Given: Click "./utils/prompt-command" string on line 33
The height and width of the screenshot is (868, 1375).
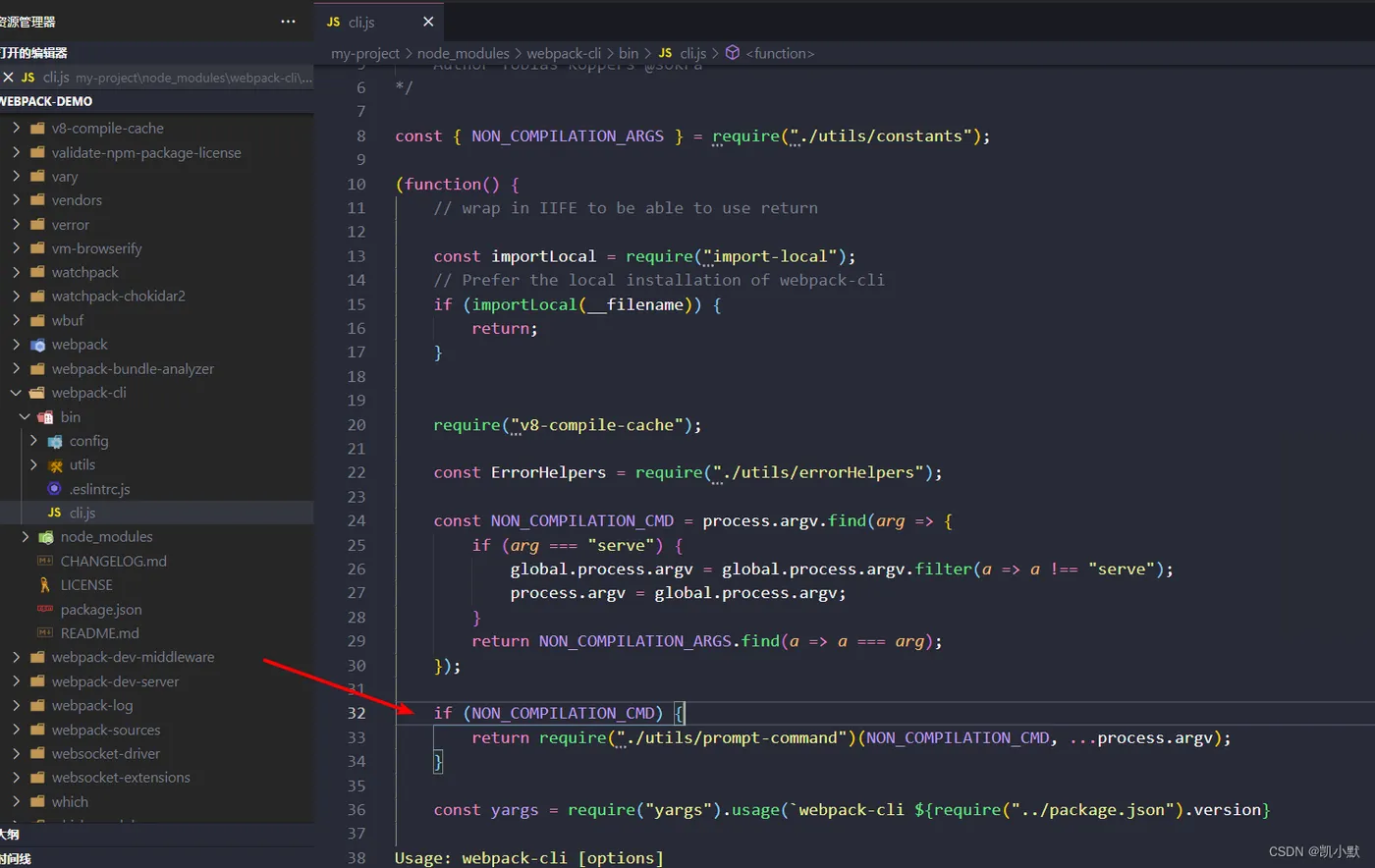Looking at the screenshot, I should click(x=732, y=737).
